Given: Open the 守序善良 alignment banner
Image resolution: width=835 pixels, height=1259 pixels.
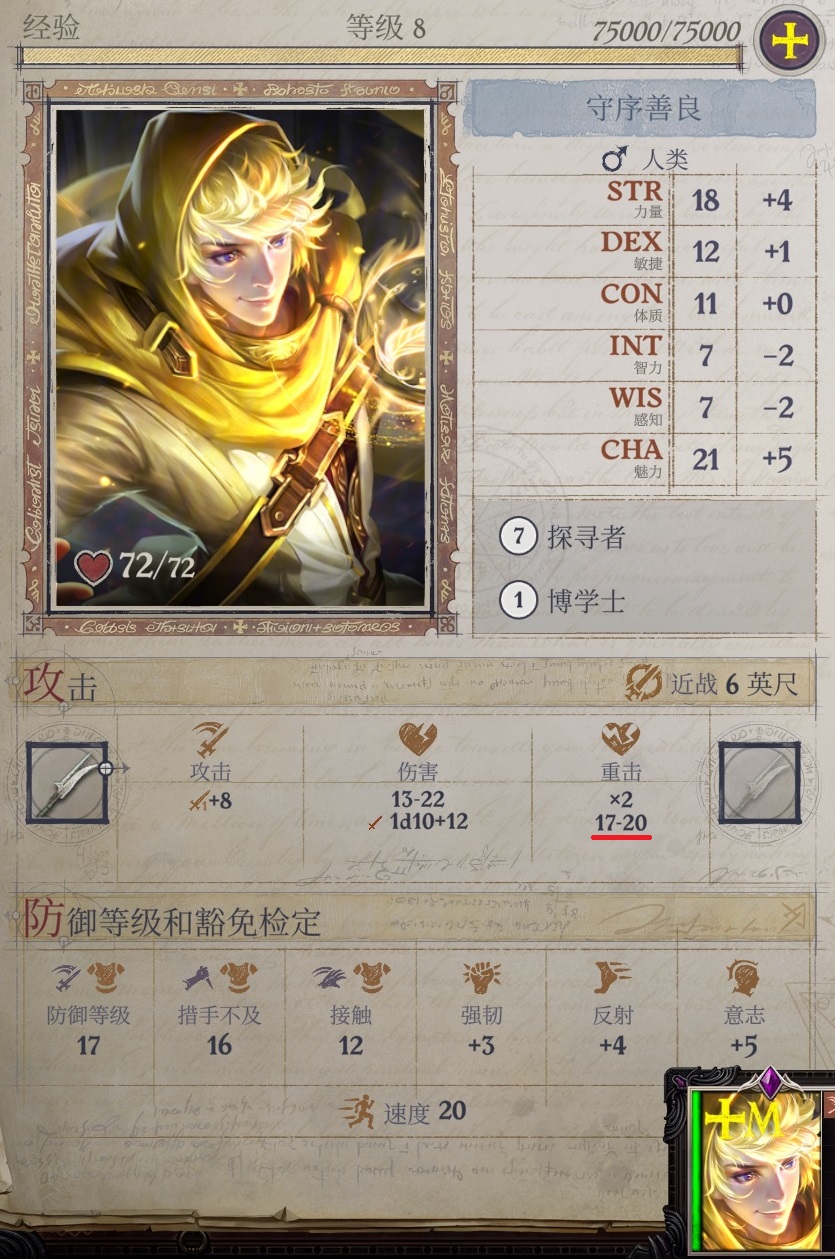Looking at the screenshot, I should [643, 109].
